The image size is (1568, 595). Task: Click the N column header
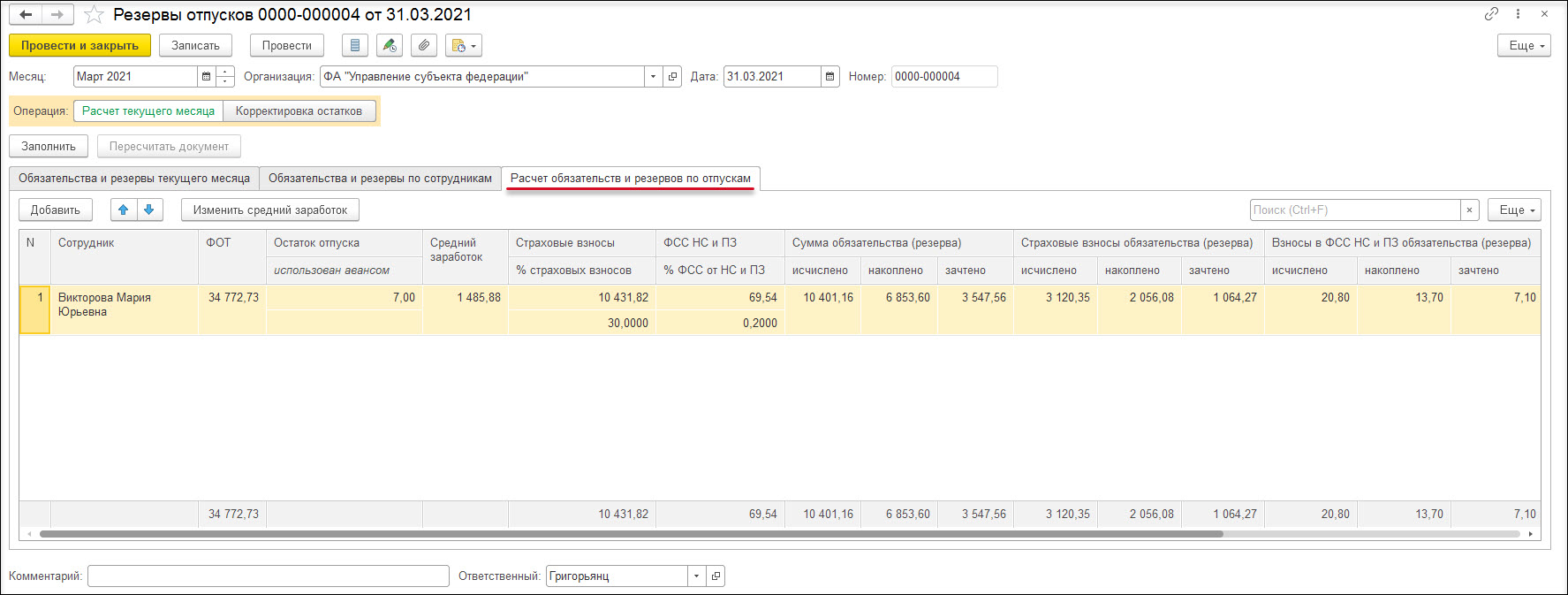coord(35,256)
